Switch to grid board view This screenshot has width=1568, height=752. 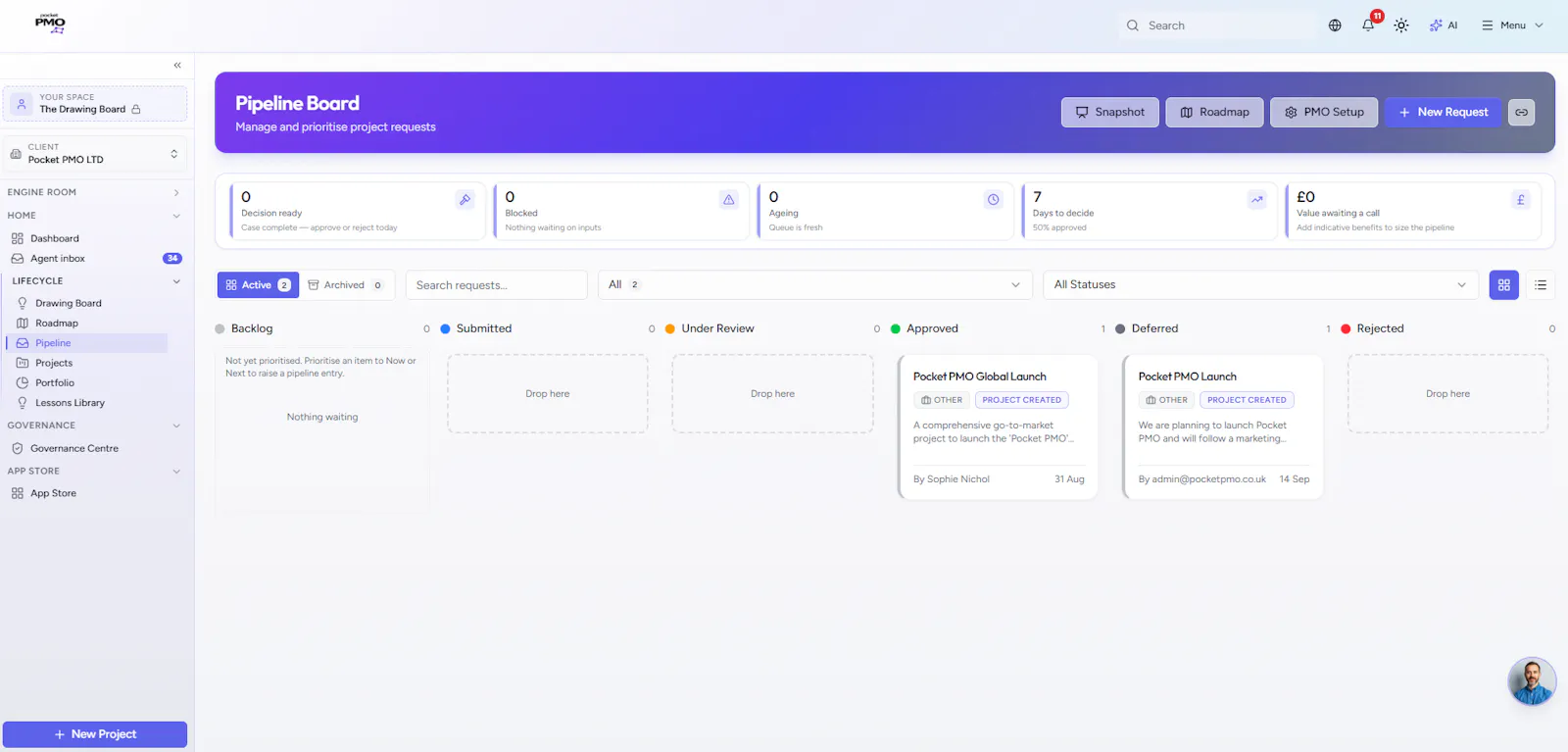pyautogui.click(x=1503, y=285)
